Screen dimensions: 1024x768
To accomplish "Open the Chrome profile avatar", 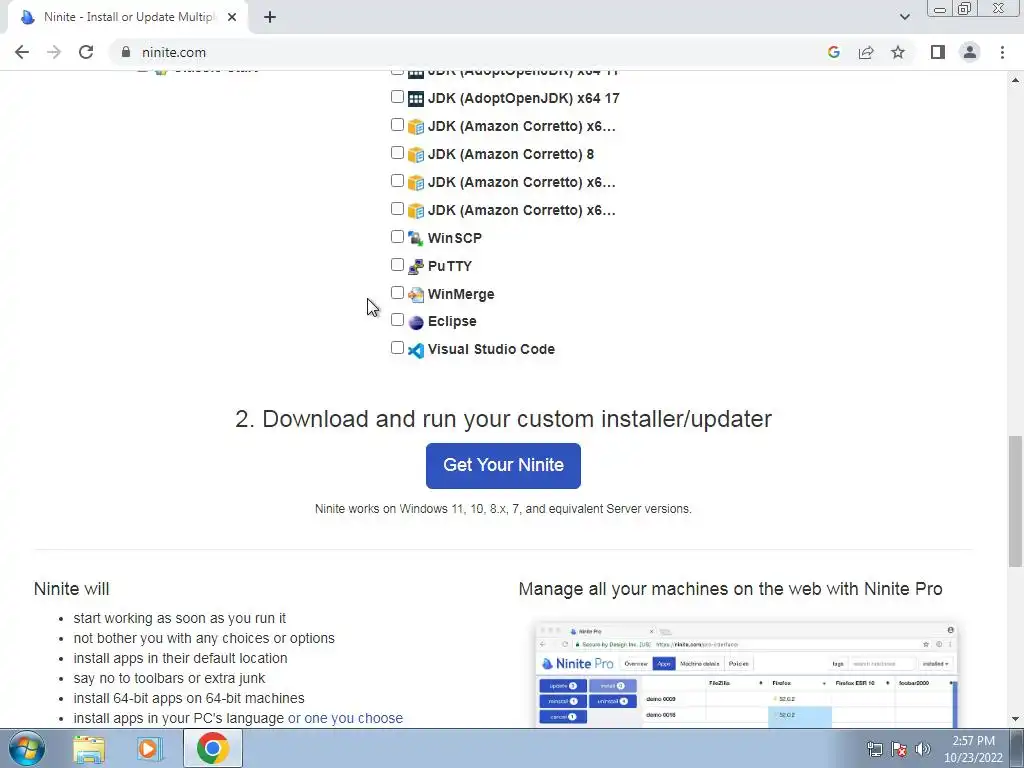I will 970,52.
